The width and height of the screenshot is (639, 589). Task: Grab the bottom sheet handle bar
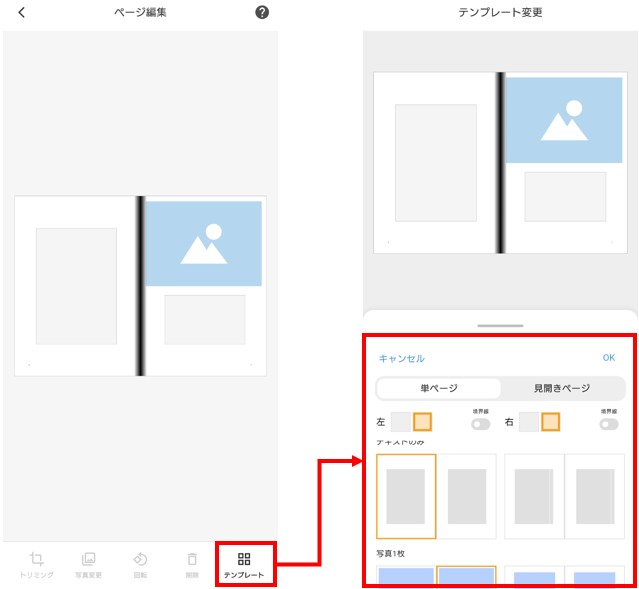(x=500, y=326)
